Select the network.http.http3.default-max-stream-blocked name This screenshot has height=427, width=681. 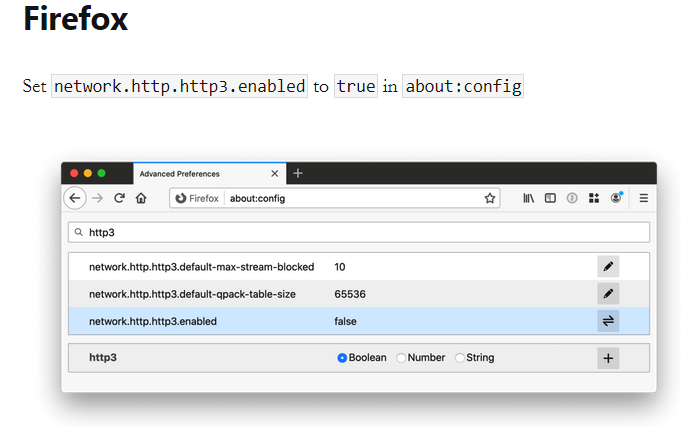[x=202, y=267]
